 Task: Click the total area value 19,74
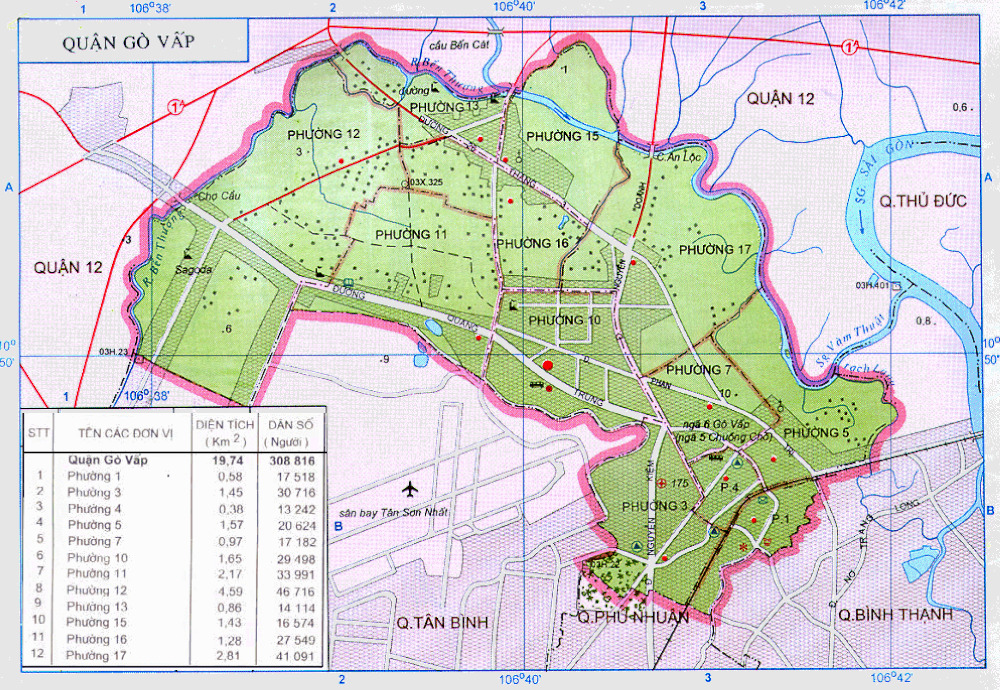point(227,460)
